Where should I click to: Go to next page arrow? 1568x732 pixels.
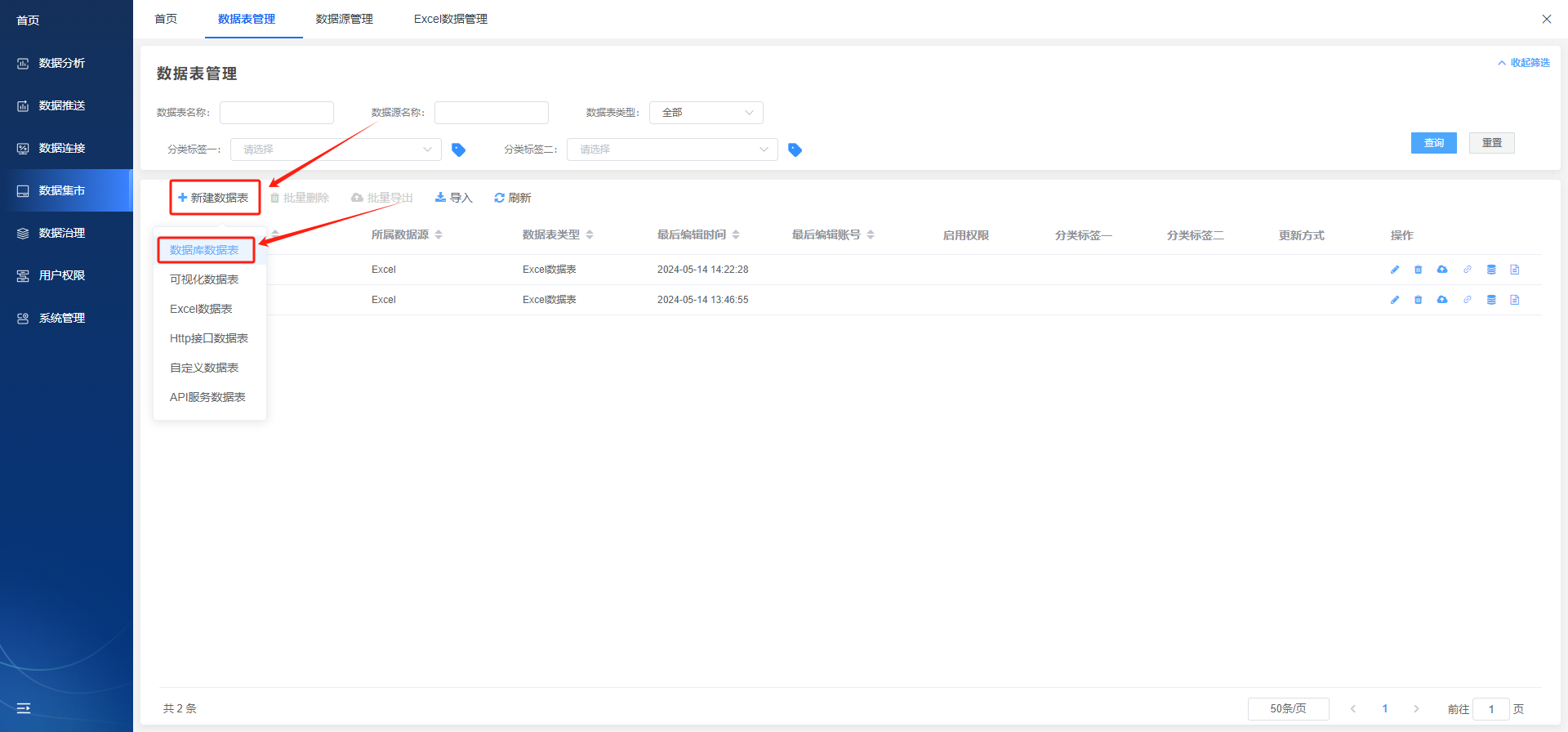(1417, 709)
